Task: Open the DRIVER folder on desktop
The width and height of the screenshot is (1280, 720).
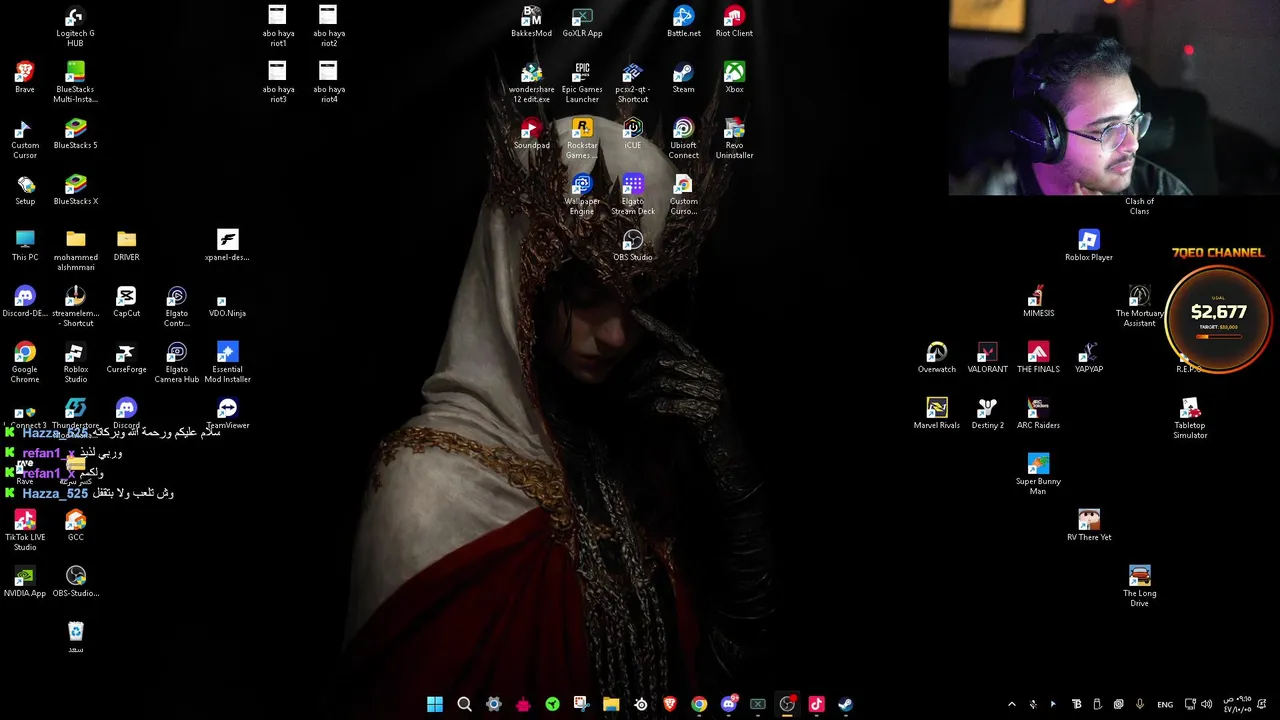Action: tap(126, 246)
